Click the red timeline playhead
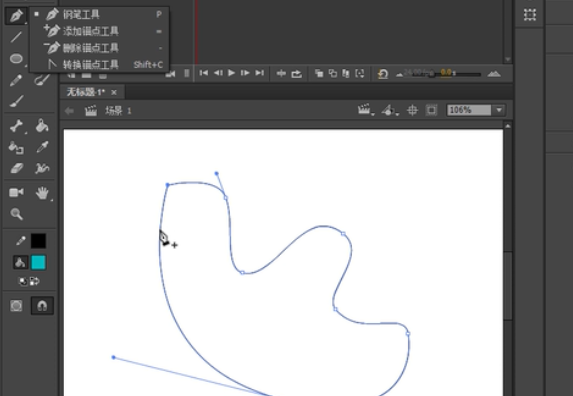Viewport: 573px width, 396px height. tap(197, 32)
